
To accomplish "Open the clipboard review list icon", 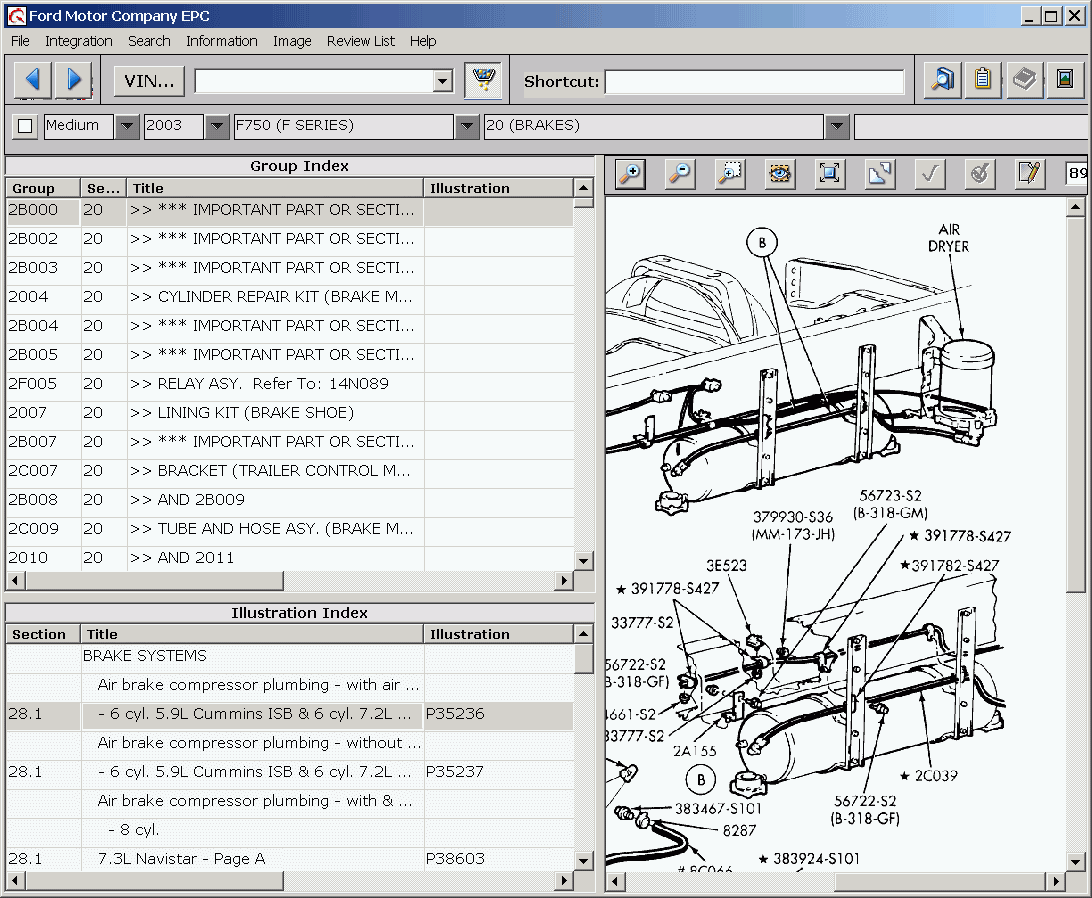I will 982,80.
